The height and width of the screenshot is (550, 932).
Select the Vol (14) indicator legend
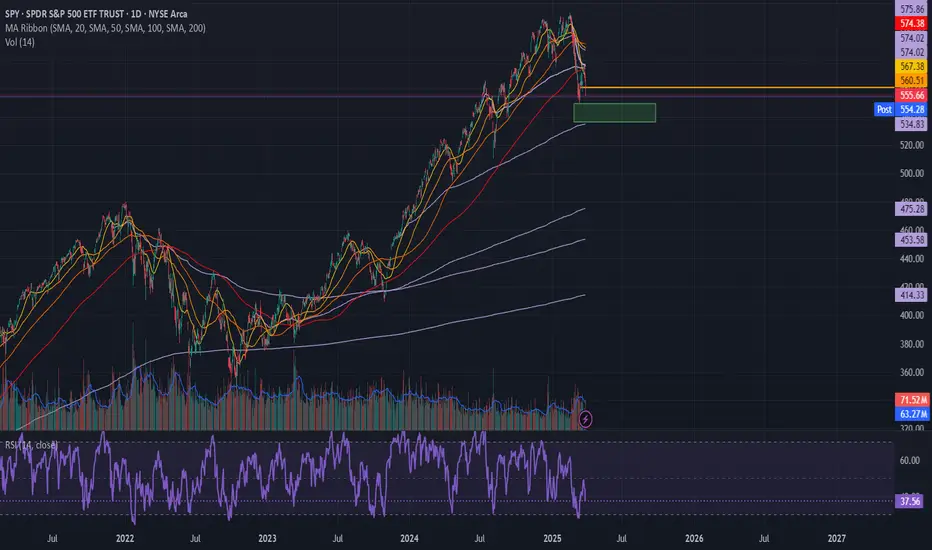click(20, 42)
